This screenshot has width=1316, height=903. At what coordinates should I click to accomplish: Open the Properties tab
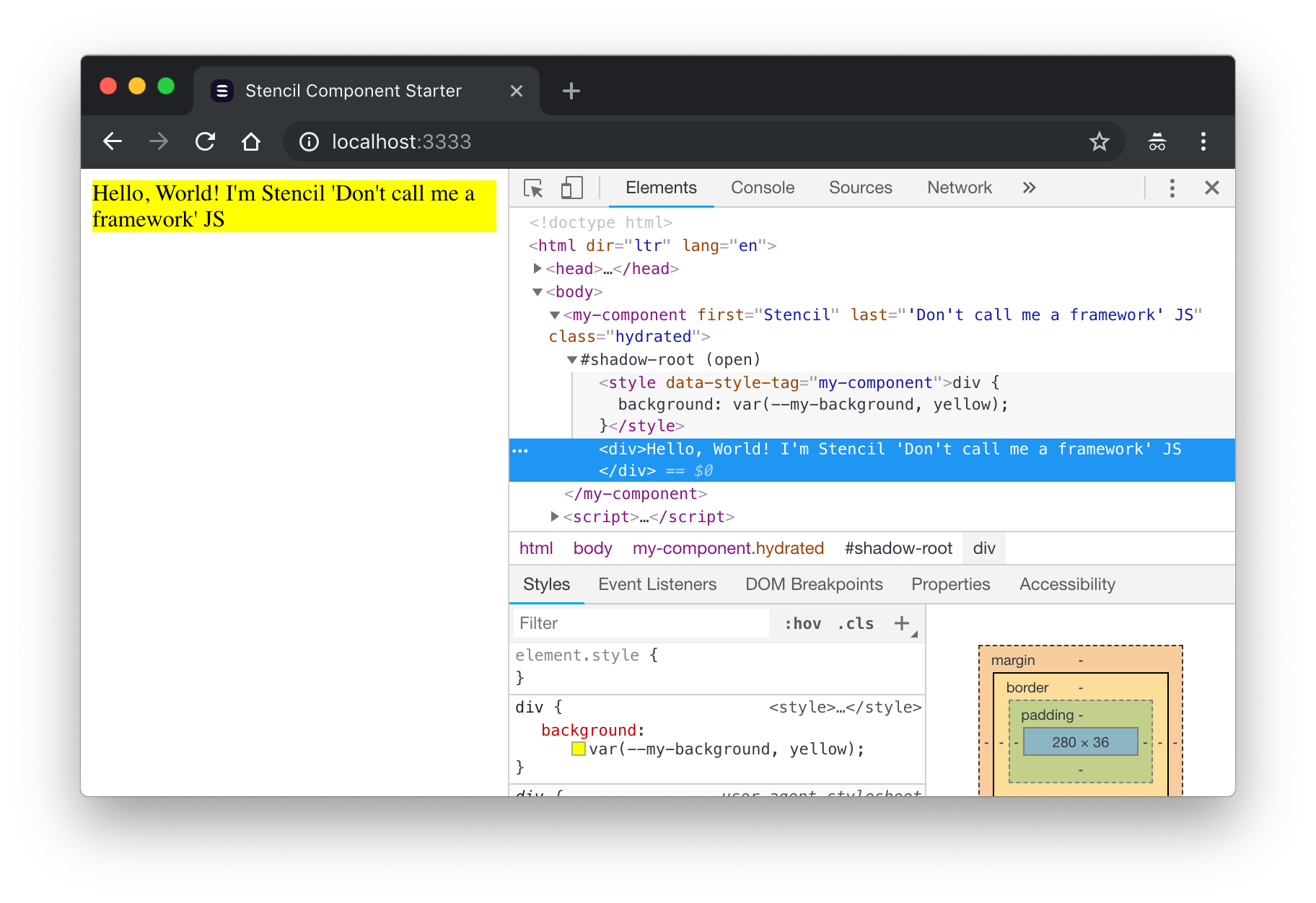pyautogui.click(x=950, y=584)
